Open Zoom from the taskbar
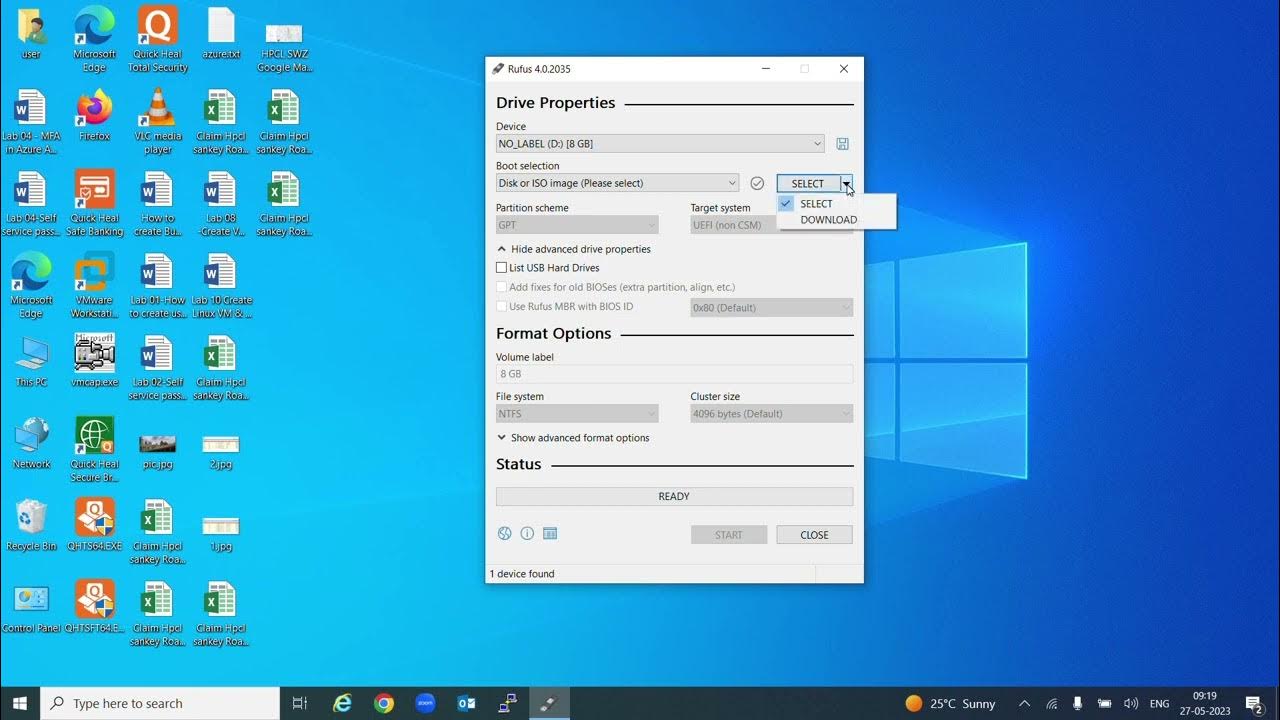The height and width of the screenshot is (720, 1280). coord(425,704)
